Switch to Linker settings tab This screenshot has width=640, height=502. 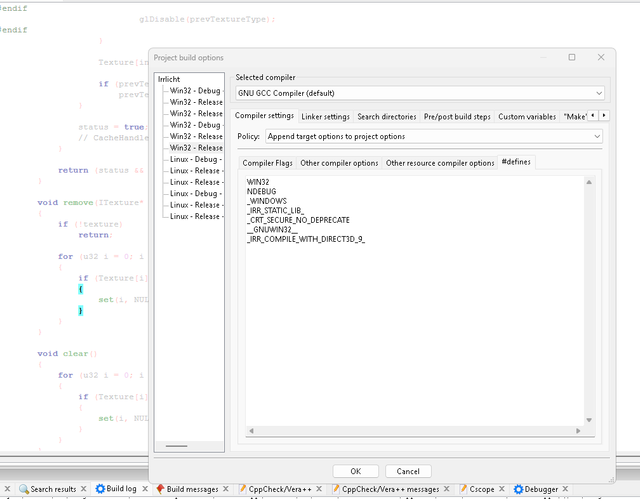[325, 117]
